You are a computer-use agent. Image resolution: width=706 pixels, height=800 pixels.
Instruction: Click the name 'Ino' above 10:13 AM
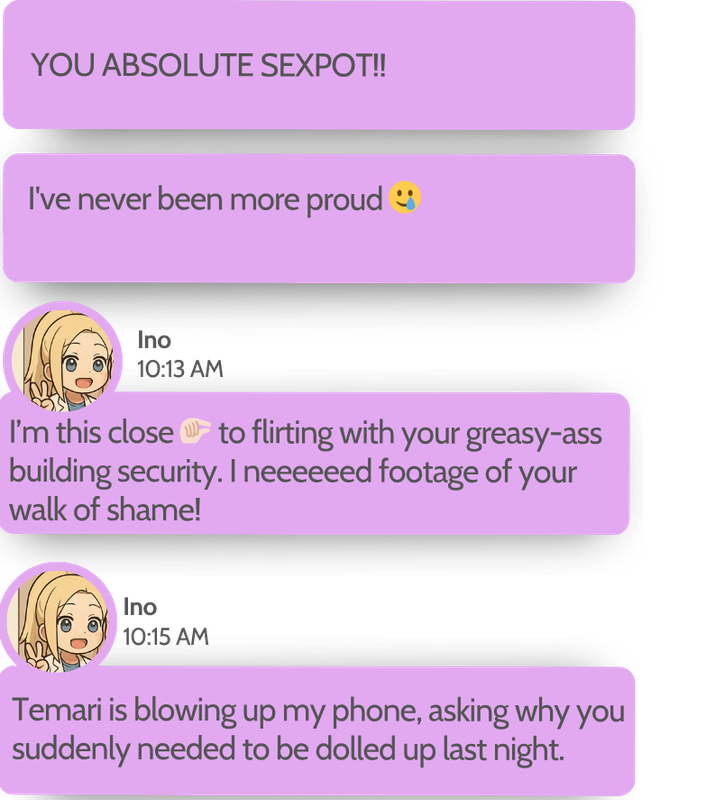154,340
